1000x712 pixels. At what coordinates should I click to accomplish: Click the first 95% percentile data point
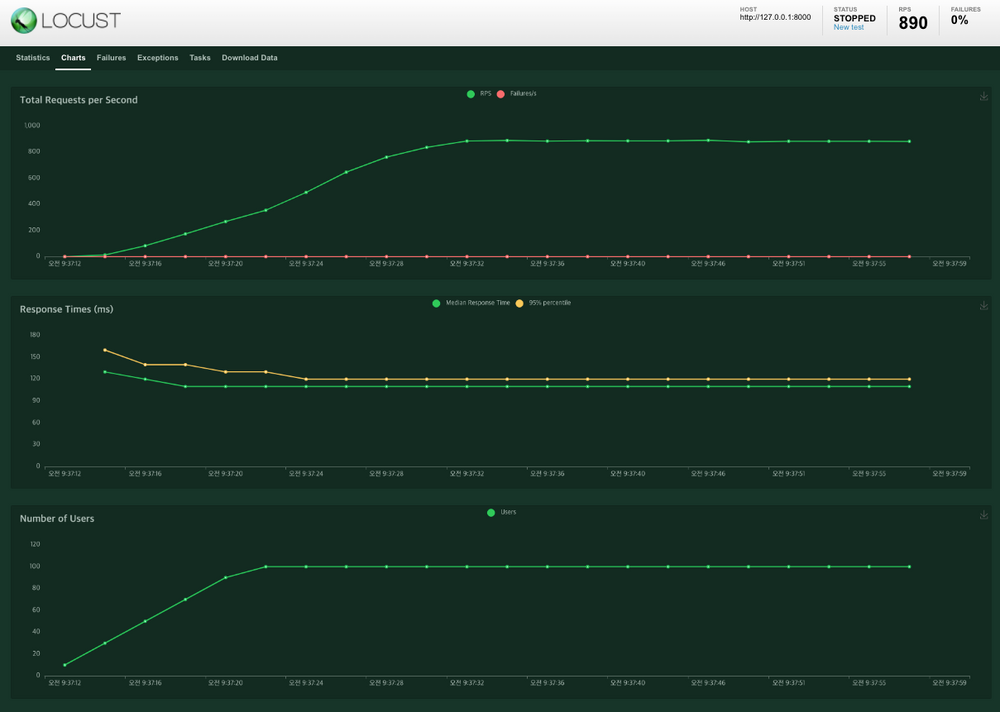105,350
